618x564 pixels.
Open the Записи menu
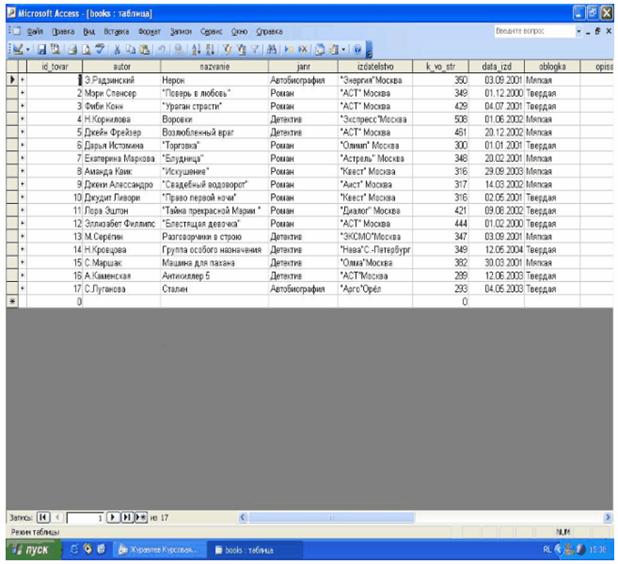(x=181, y=31)
